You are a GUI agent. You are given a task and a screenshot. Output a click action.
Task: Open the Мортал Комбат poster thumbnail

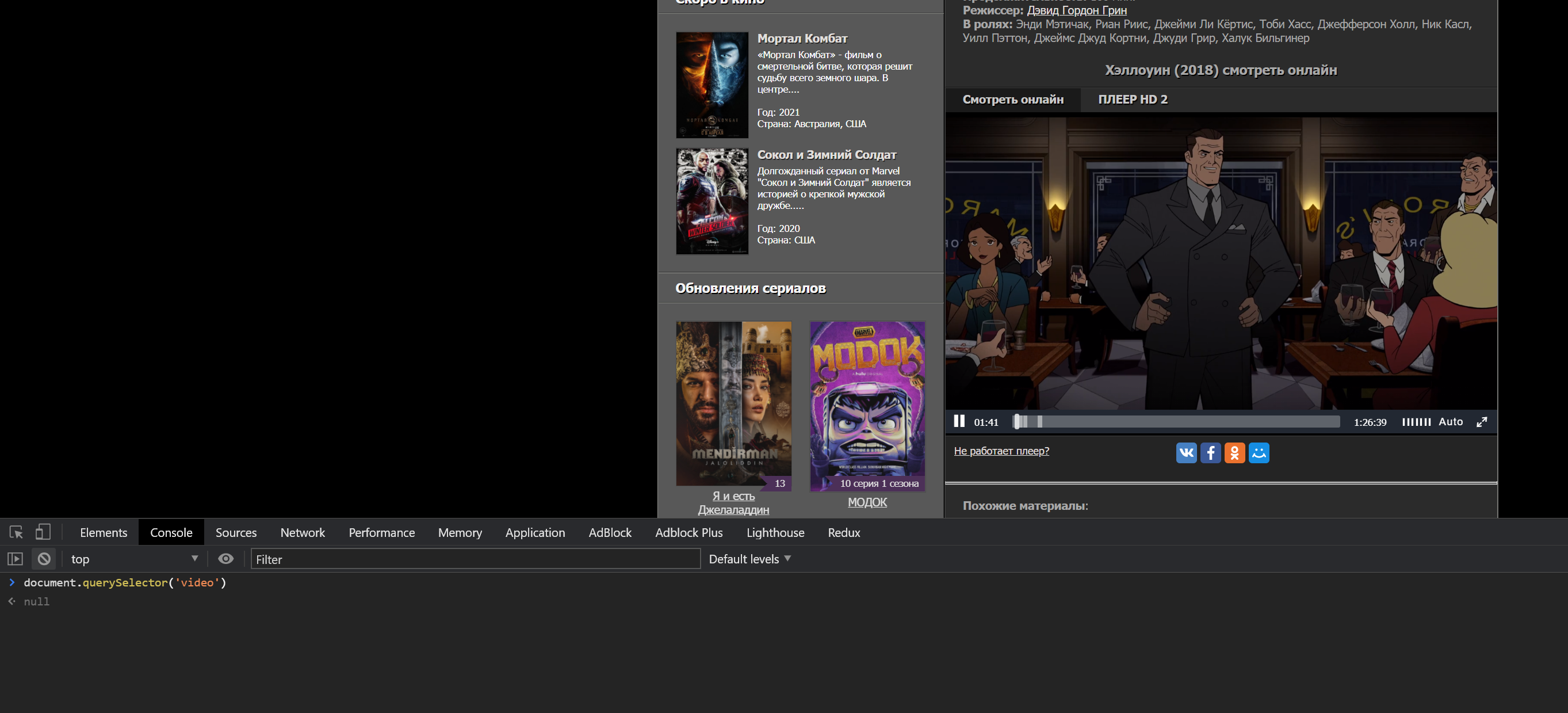pyautogui.click(x=712, y=85)
